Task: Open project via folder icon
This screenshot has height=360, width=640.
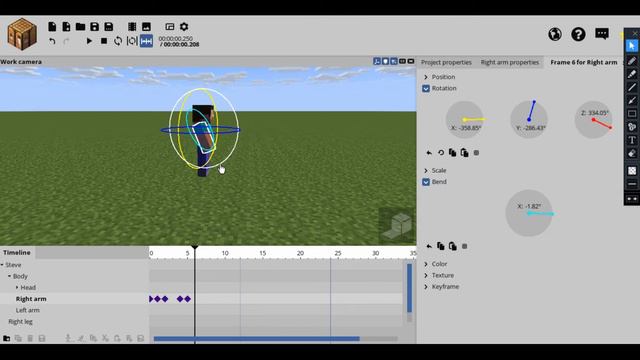Action: point(80,27)
